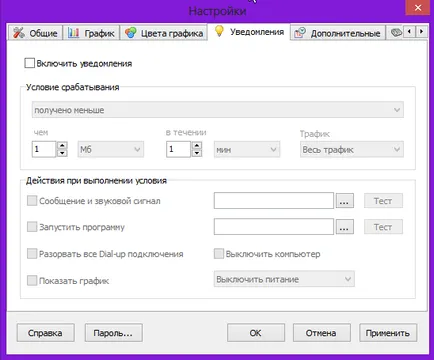Open the Цвета графика tab
The width and height of the screenshot is (434, 360).
[x=164, y=33]
